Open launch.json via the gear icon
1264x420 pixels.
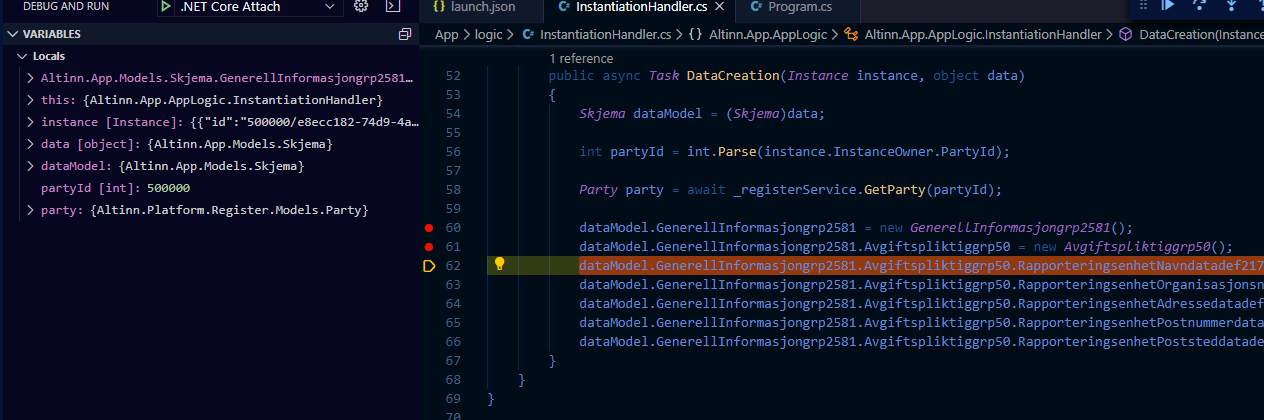[361, 7]
